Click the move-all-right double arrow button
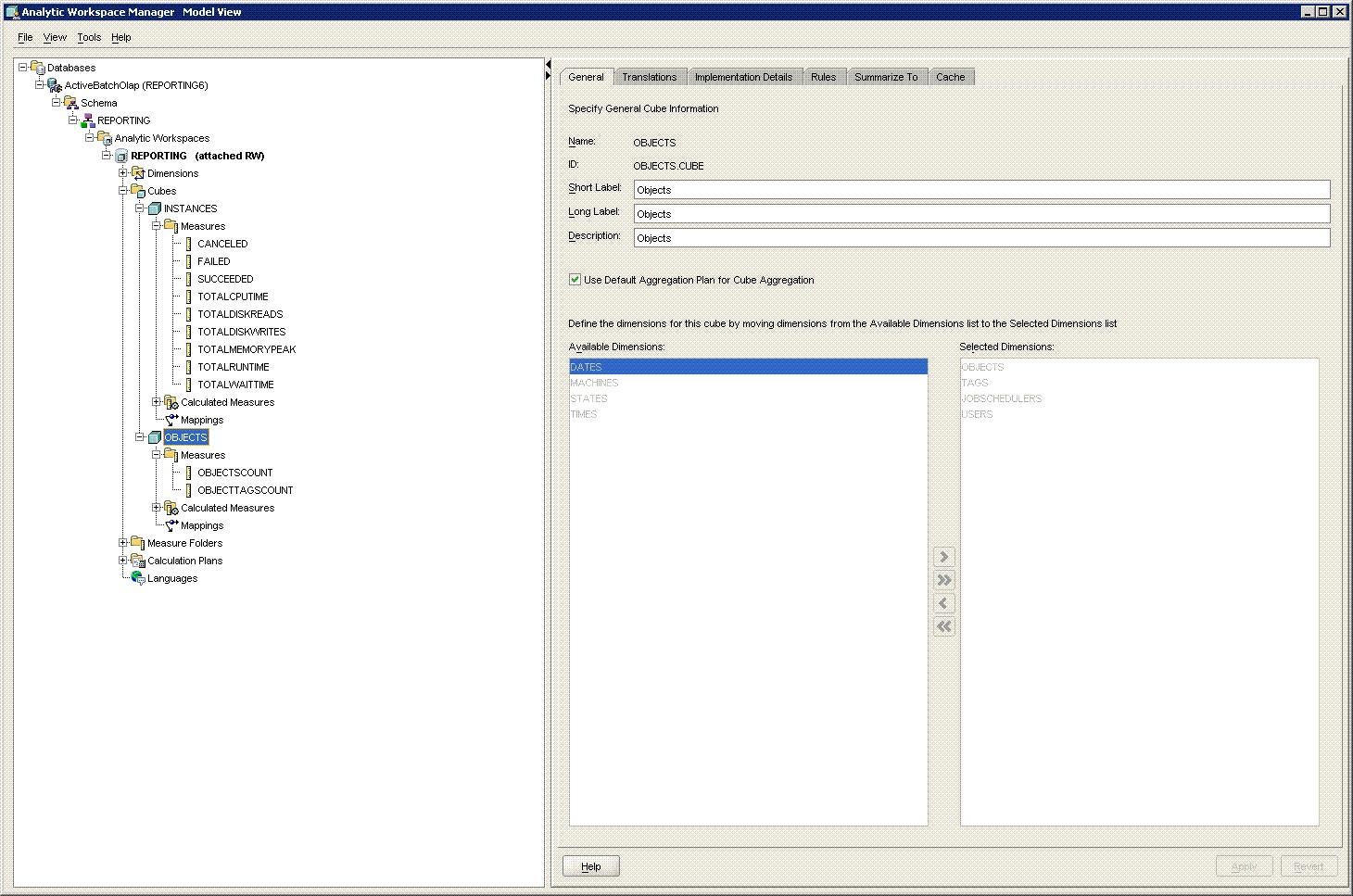The height and width of the screenshot is (896, 1353). (944, 580)
